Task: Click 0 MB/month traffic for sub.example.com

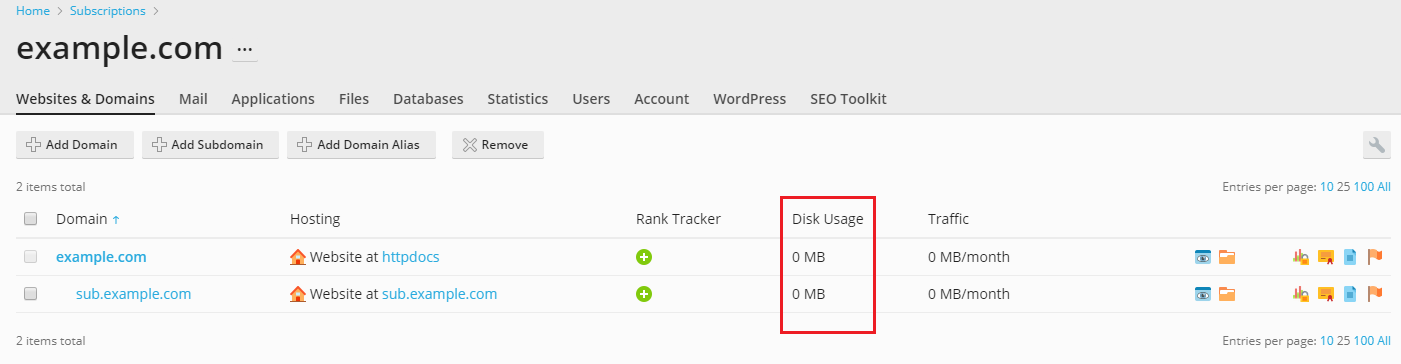Action: coord(969,294)
